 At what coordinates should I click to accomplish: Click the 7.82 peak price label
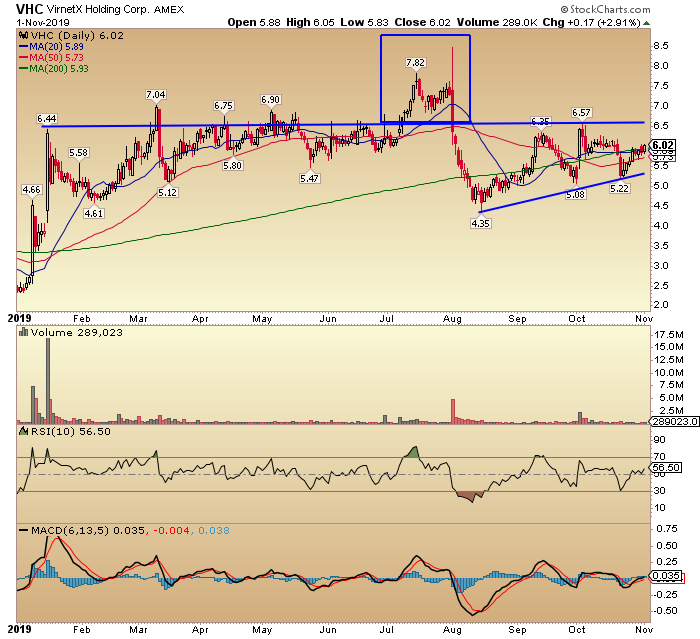click(415, 63)
